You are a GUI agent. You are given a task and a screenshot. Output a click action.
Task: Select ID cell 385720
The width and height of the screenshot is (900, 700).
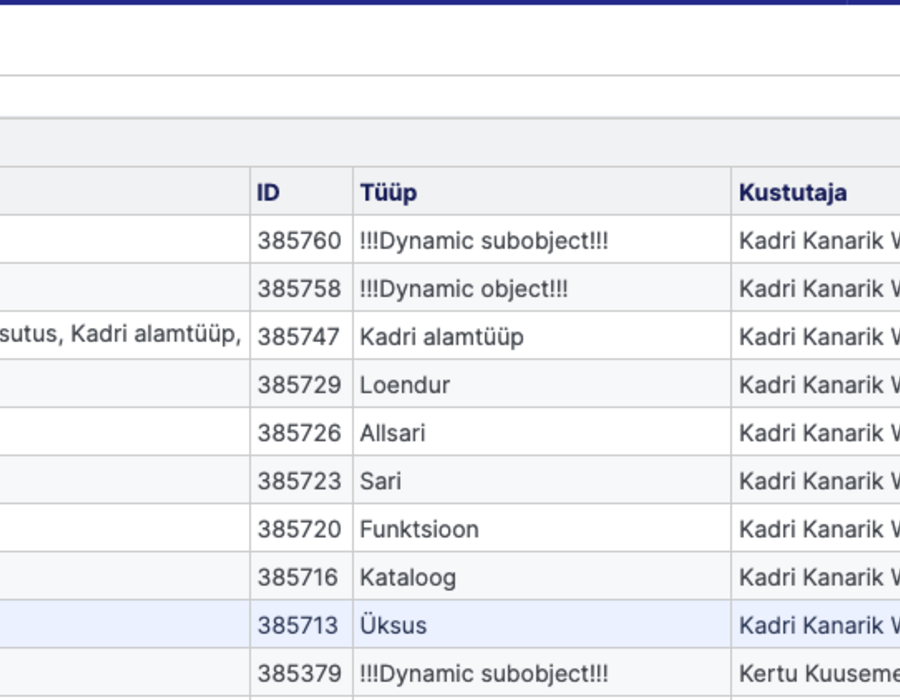point(301,529)
